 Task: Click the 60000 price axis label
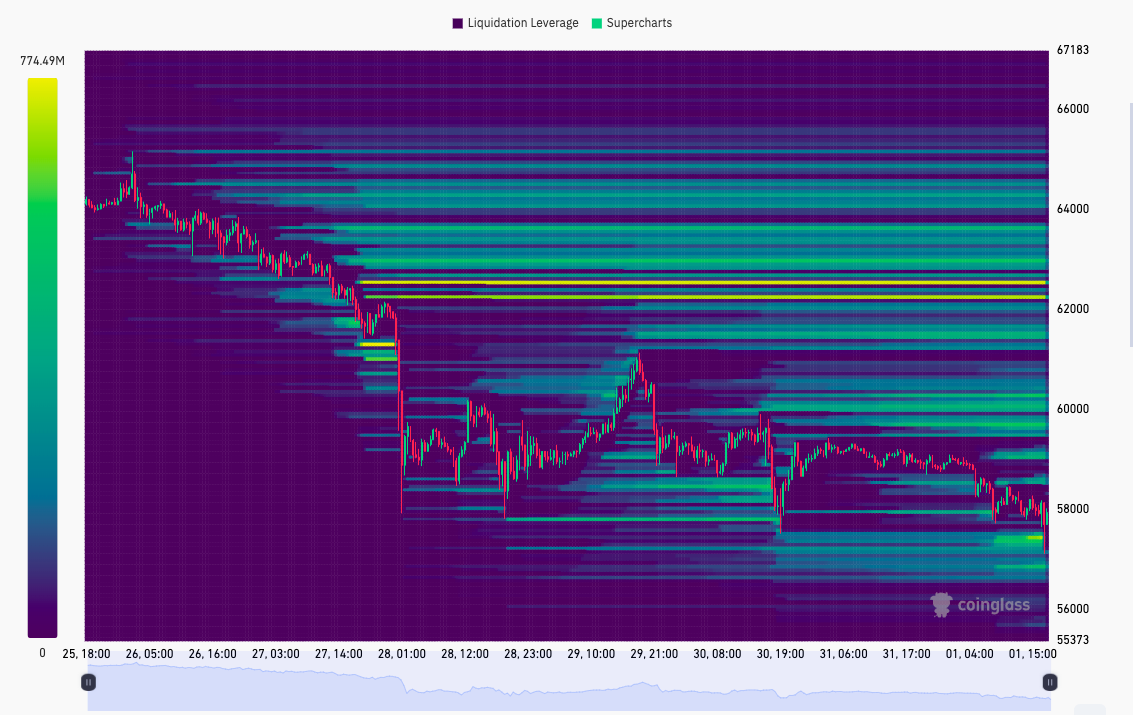click(1072, 409)
